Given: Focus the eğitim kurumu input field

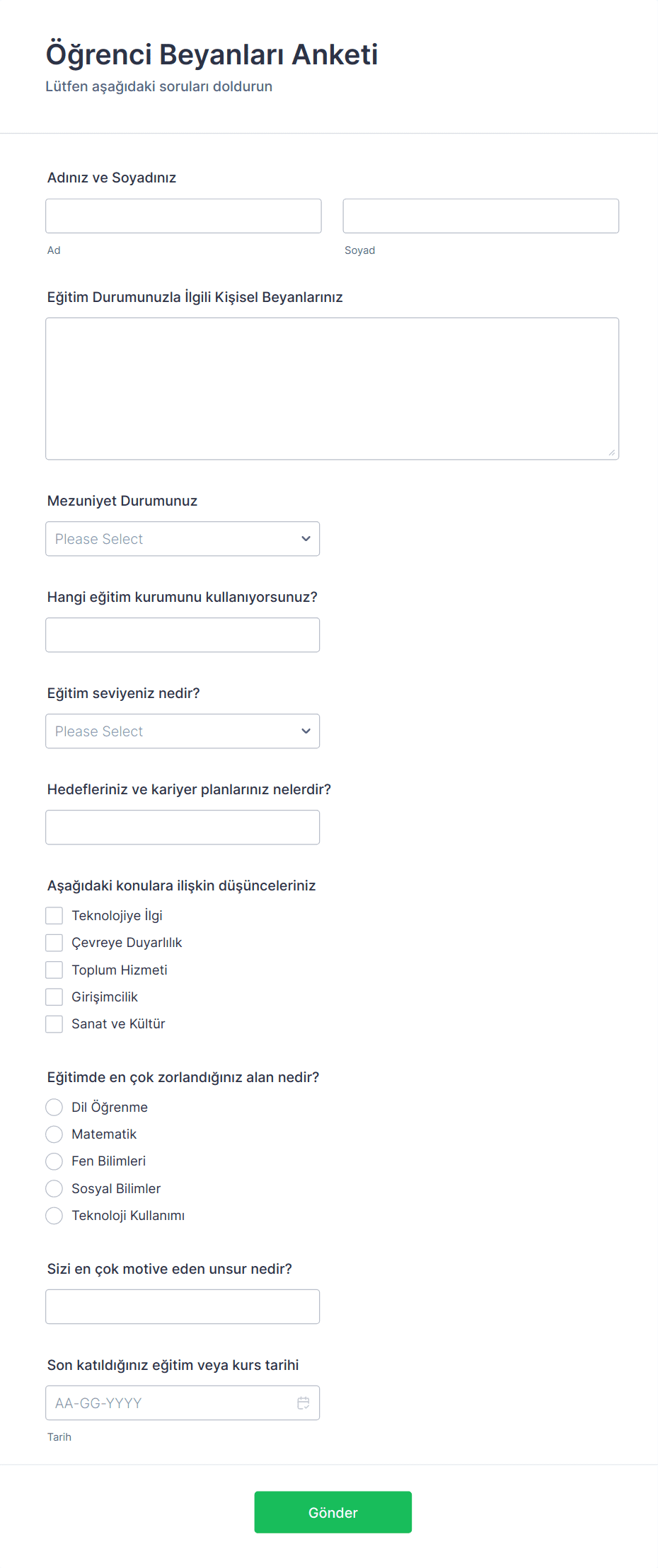Looking at the screenshot, I should 183,635.
